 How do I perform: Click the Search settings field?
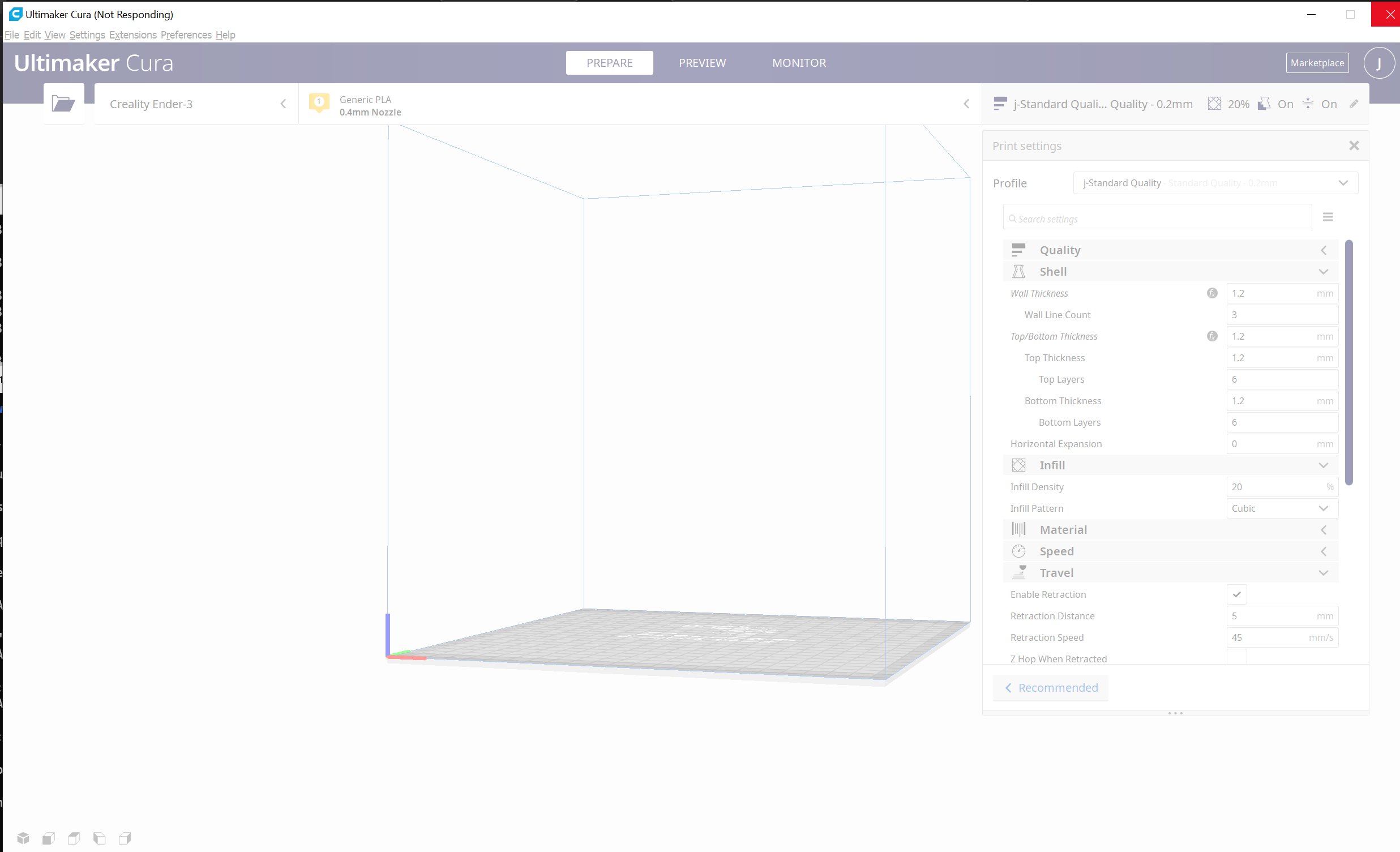click(1157, 219)
